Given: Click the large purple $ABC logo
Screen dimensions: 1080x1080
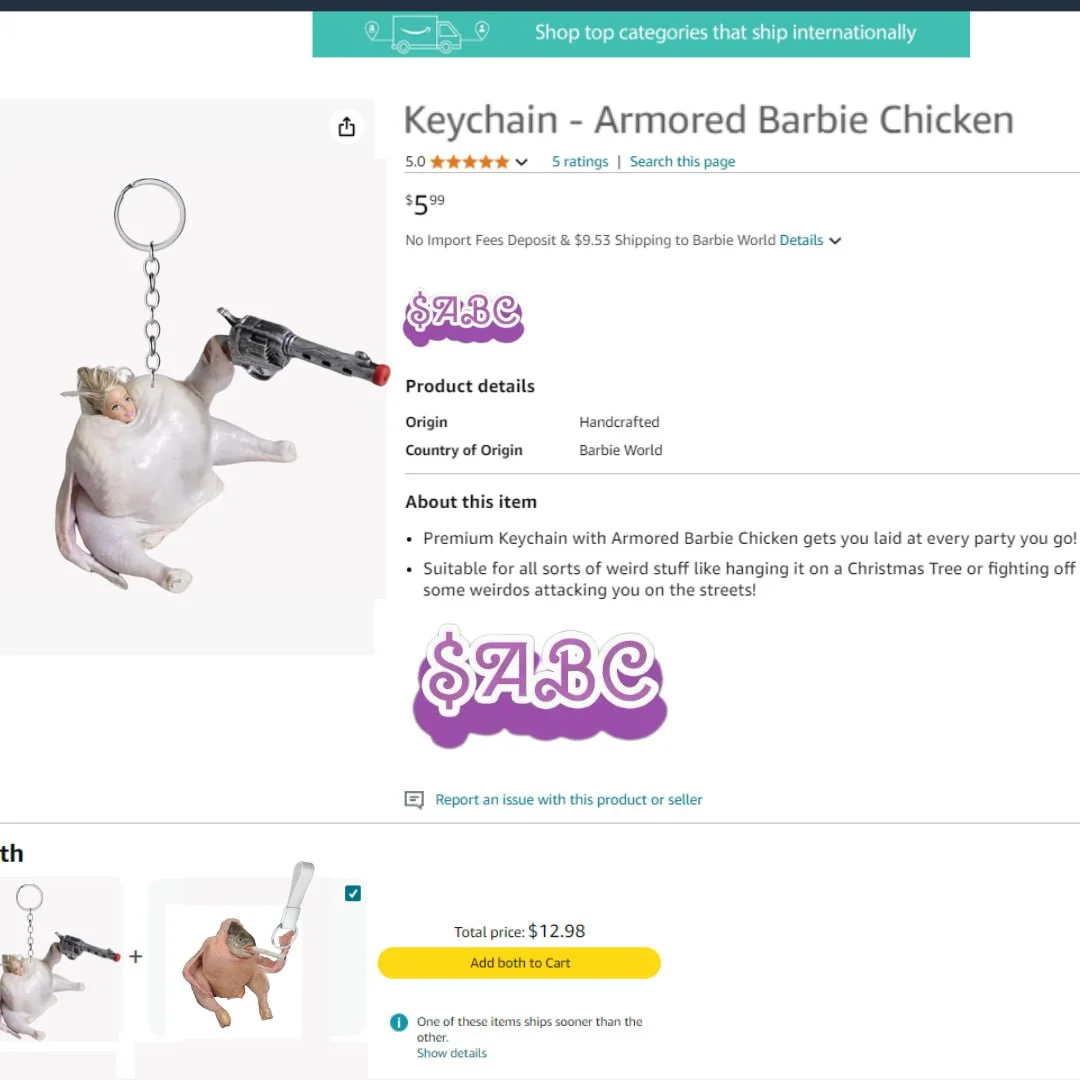Looking at the screenshot, I should [x=540, y=687].
